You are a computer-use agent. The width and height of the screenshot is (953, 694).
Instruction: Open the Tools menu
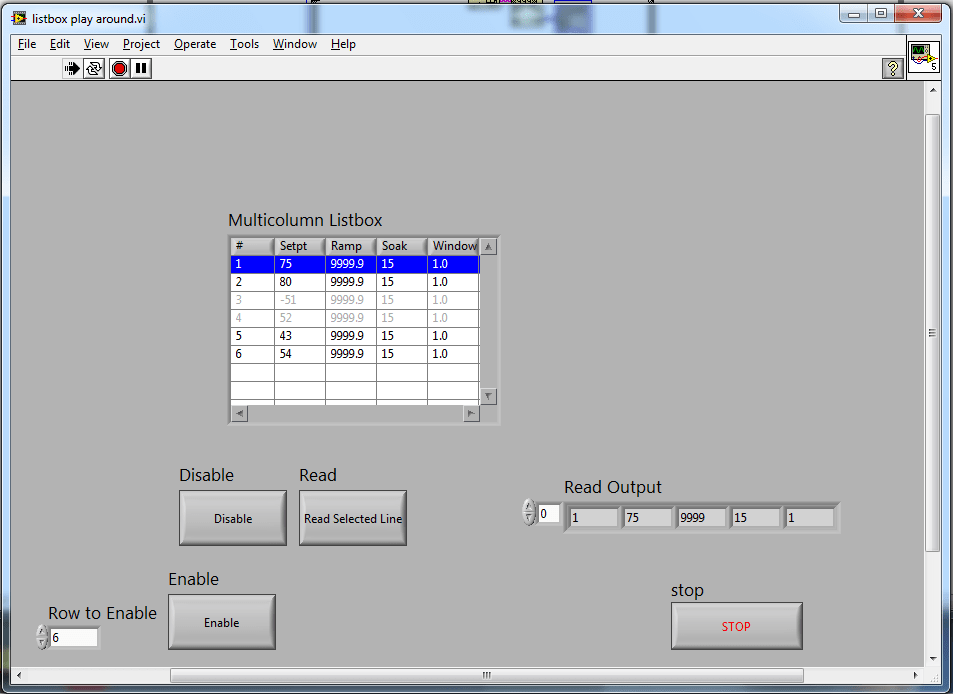coord(244,44)
